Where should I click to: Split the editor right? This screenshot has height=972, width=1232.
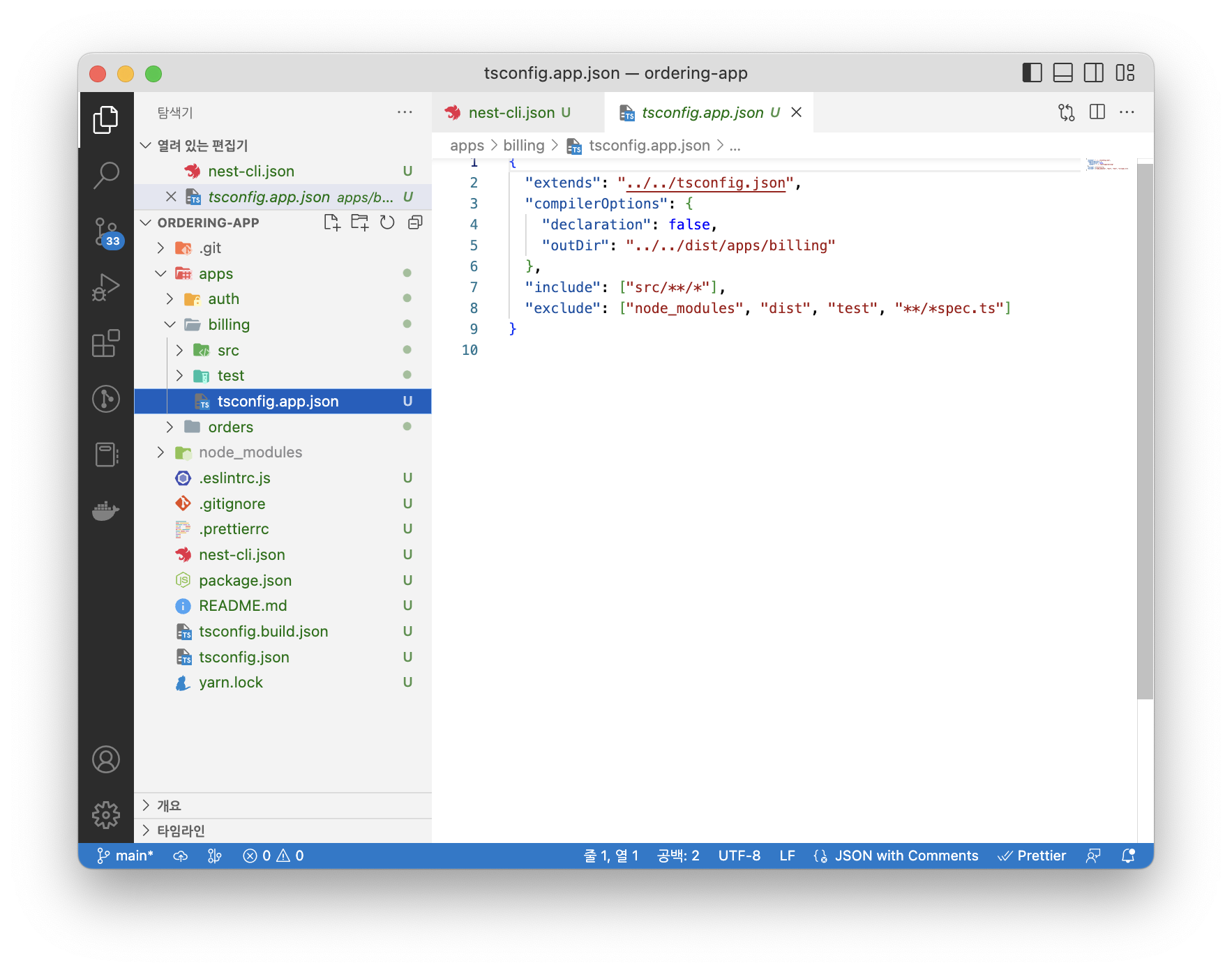[x=1097, y=112]
